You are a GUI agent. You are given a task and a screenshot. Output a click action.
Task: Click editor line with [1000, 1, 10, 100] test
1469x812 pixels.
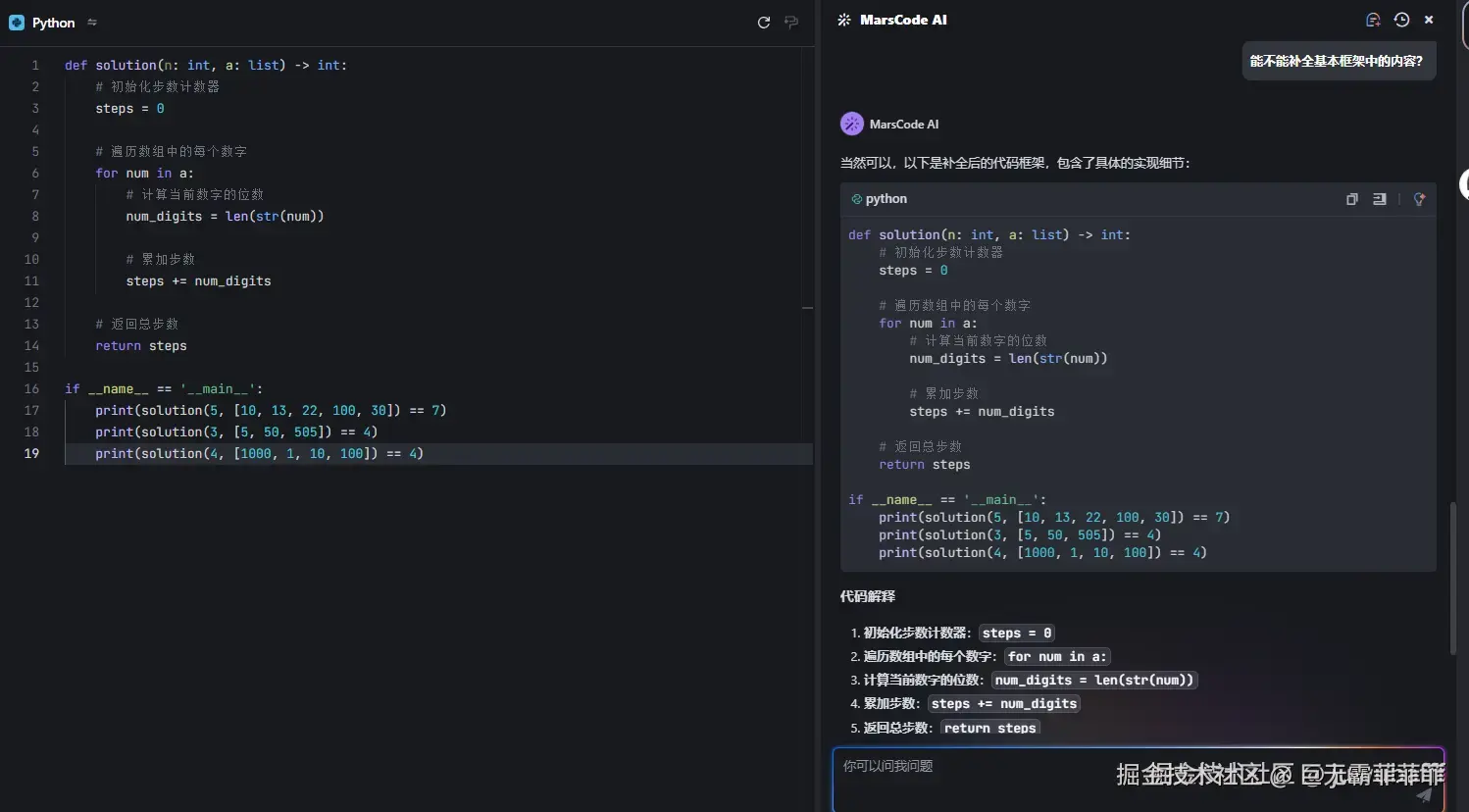tap(259, 453)
